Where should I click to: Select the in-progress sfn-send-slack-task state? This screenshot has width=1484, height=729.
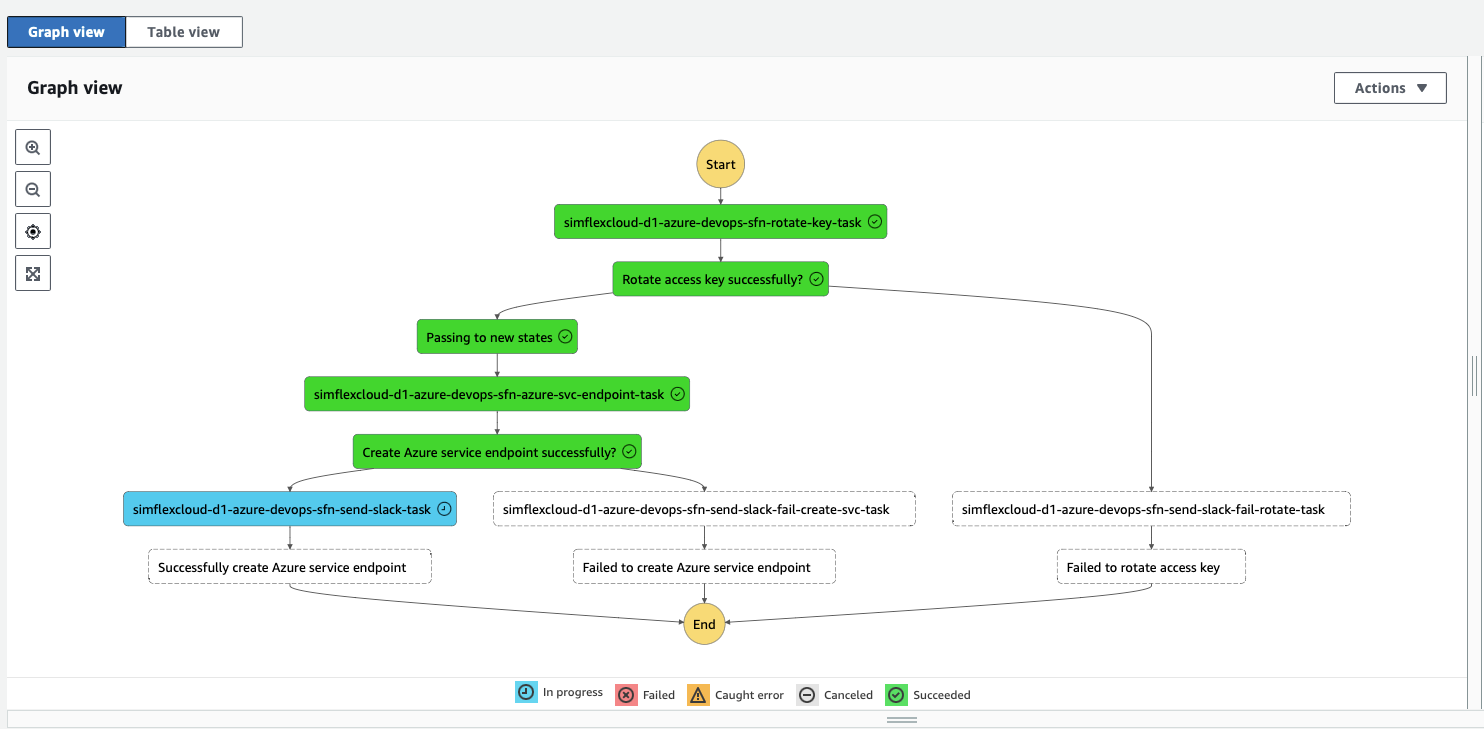(x=290, y=510)
